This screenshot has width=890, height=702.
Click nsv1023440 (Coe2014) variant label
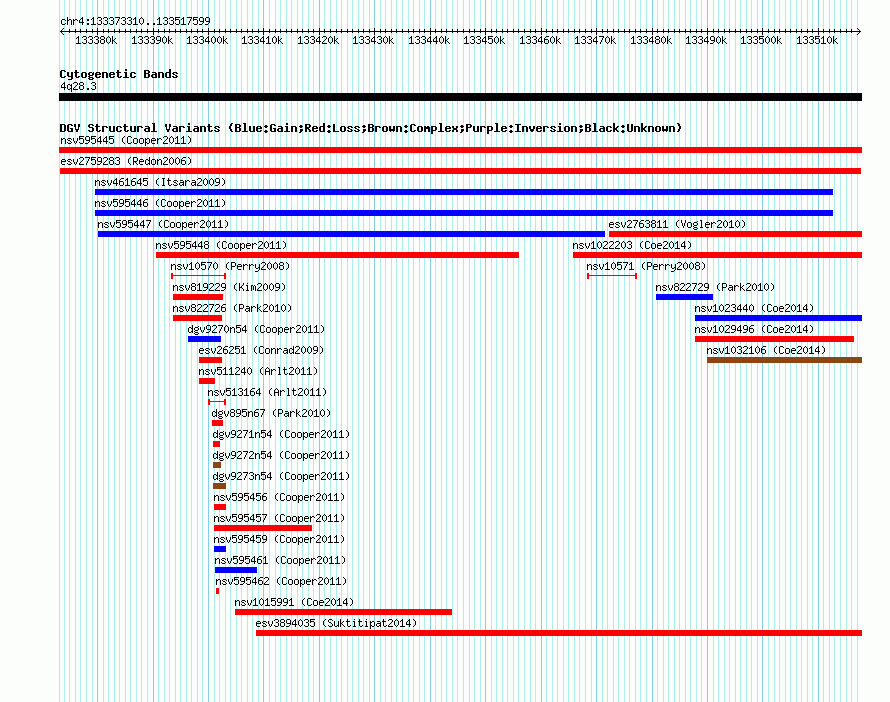click(x=754, y=308)
